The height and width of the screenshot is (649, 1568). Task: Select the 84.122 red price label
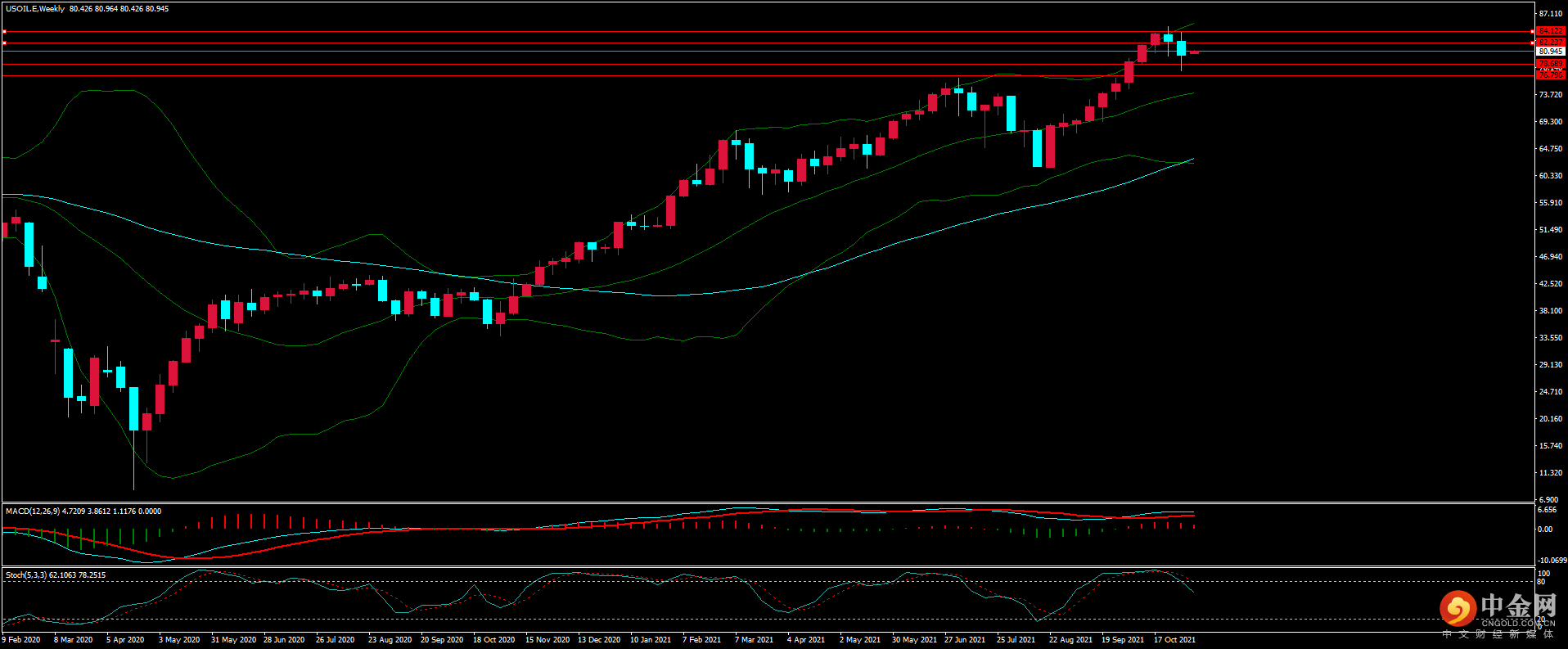point(1550,31)
